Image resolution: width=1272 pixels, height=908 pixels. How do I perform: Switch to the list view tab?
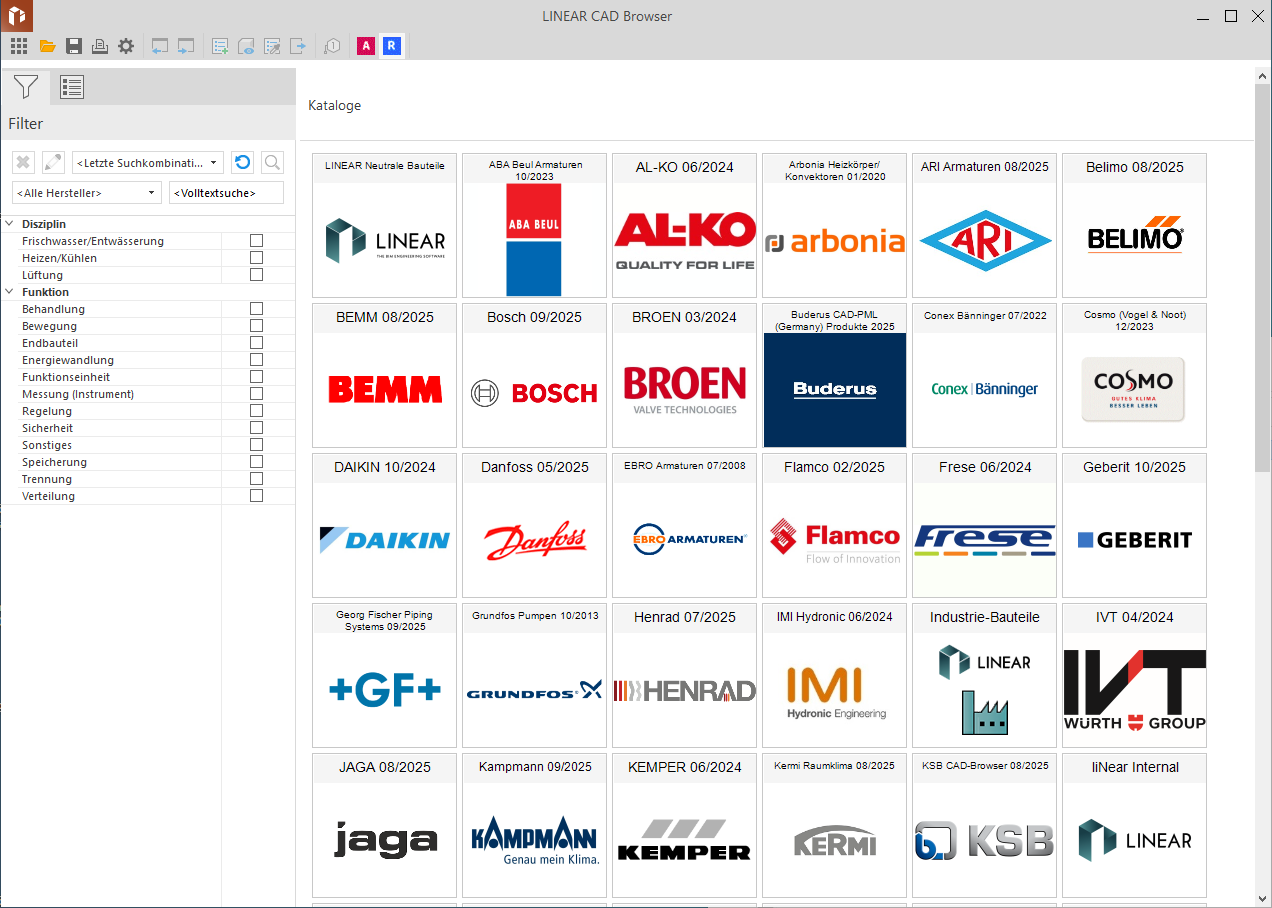point(72,87)
